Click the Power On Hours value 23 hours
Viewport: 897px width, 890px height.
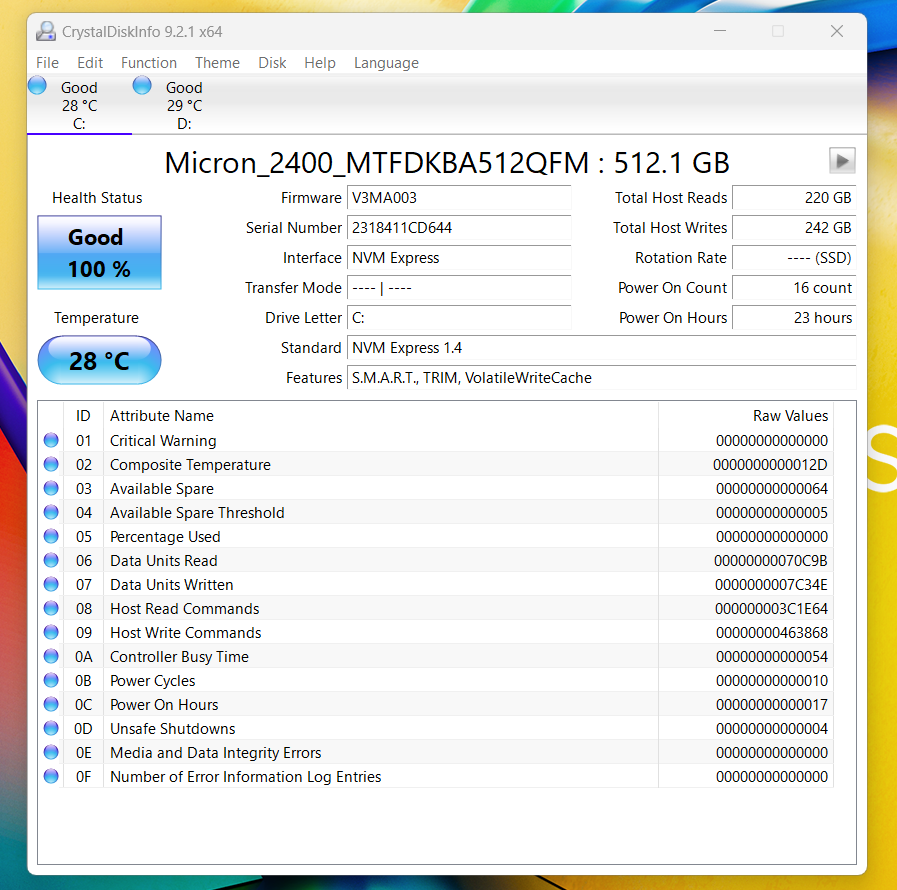[x=794, y=317]
